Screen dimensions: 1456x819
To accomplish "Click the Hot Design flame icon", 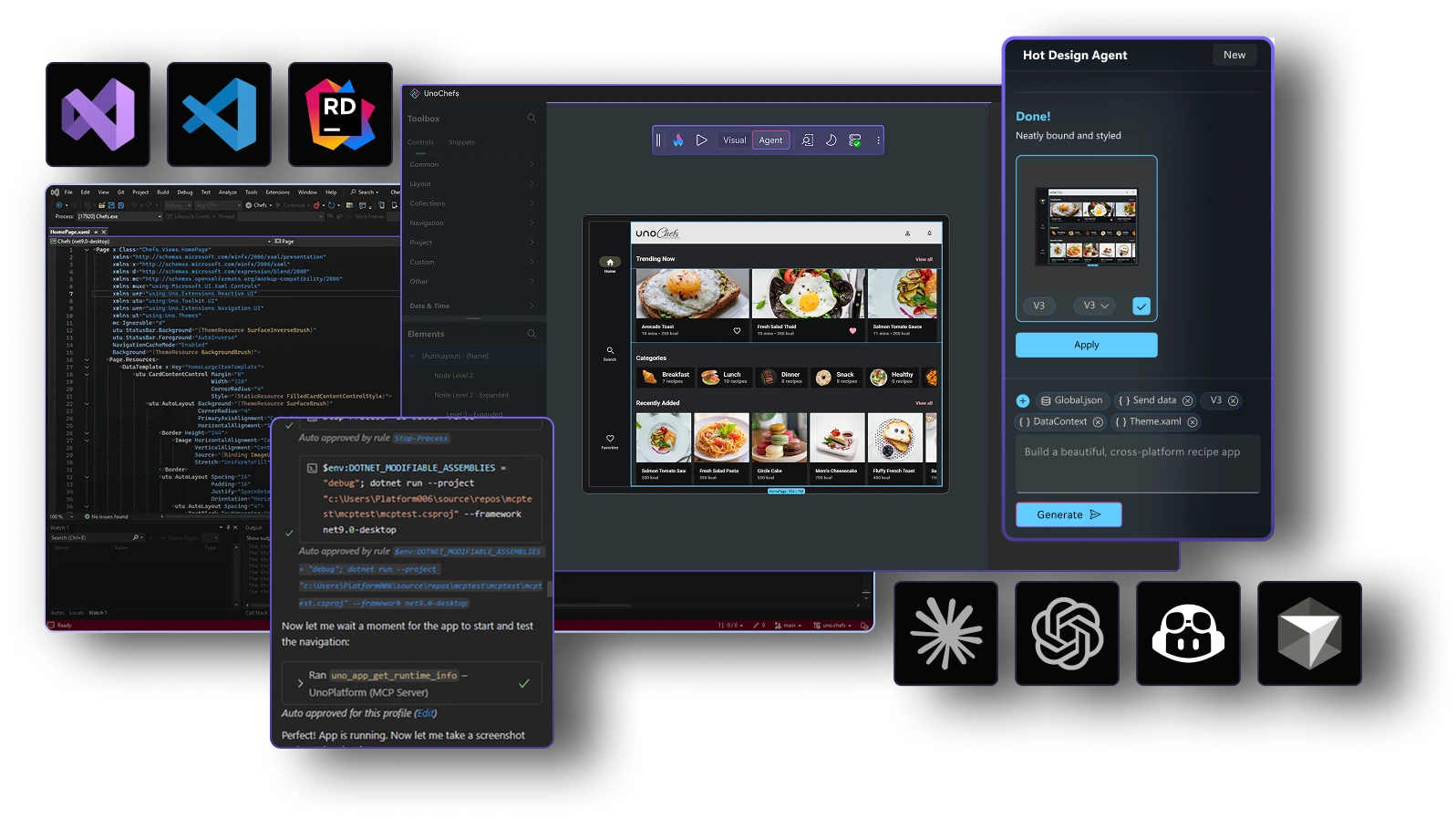I will click(x=678, y=140).
